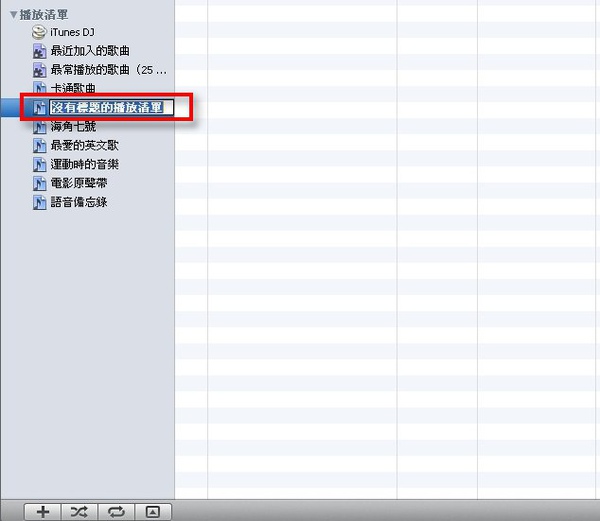Collapse the 播放清單 section triangle
The height and width of the screenshot is (521, 600).
[12, 15]
